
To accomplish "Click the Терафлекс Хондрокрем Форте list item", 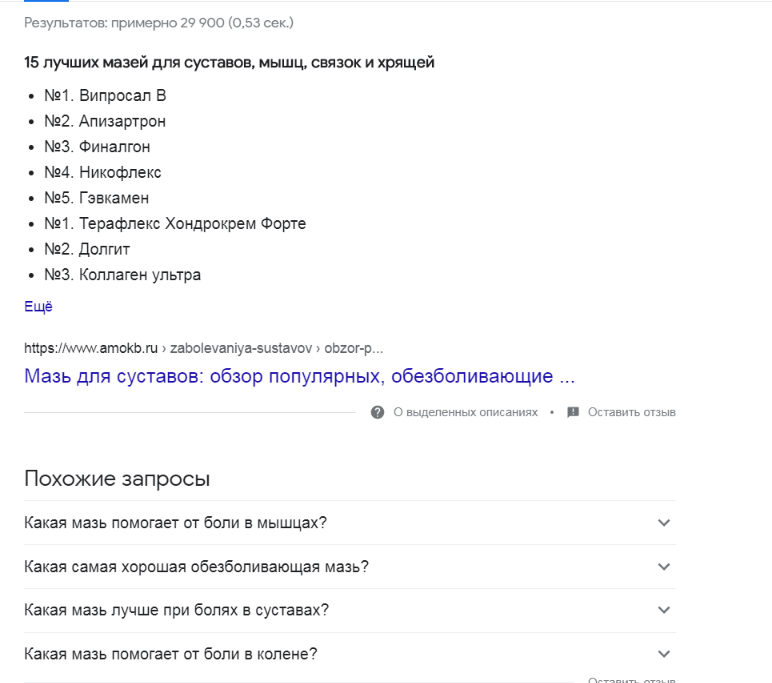I will (175, 224).
